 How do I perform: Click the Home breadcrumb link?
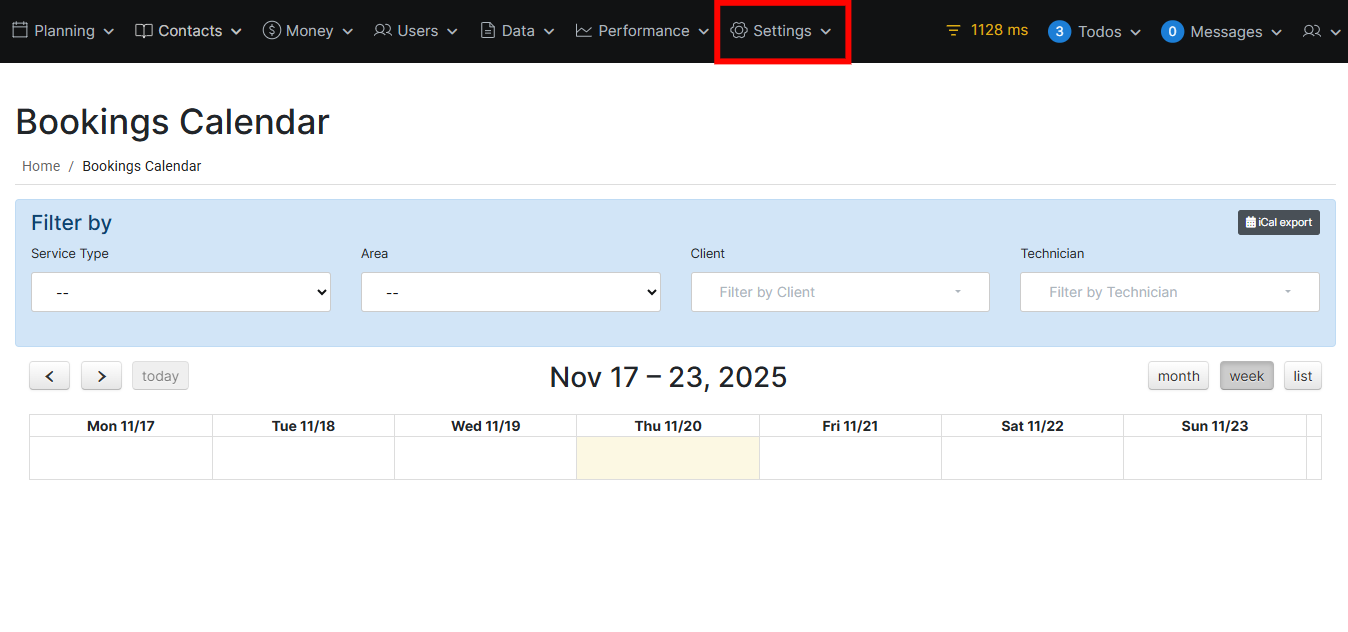click(x=41, y=166)
